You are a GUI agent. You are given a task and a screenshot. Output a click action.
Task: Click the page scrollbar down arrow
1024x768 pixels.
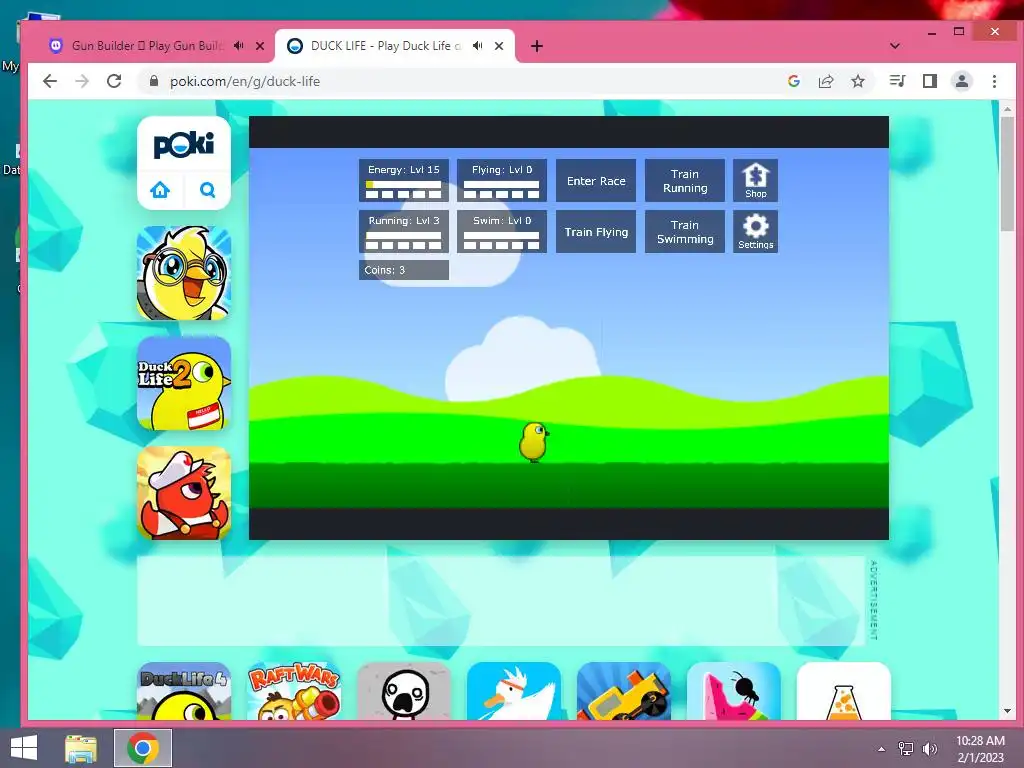coord(1007,711)
